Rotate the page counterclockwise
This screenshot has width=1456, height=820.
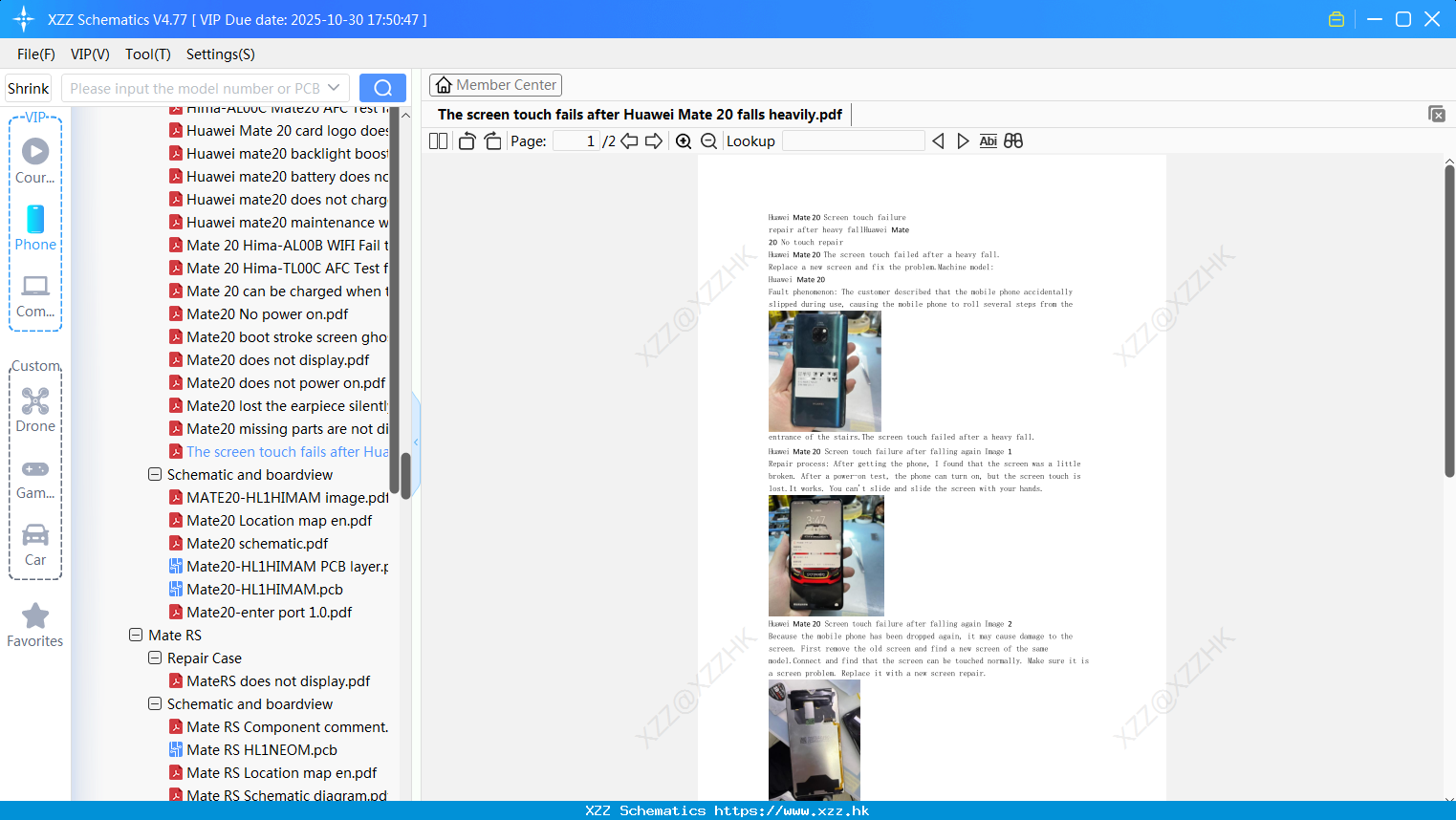click(x=467, y=141)
